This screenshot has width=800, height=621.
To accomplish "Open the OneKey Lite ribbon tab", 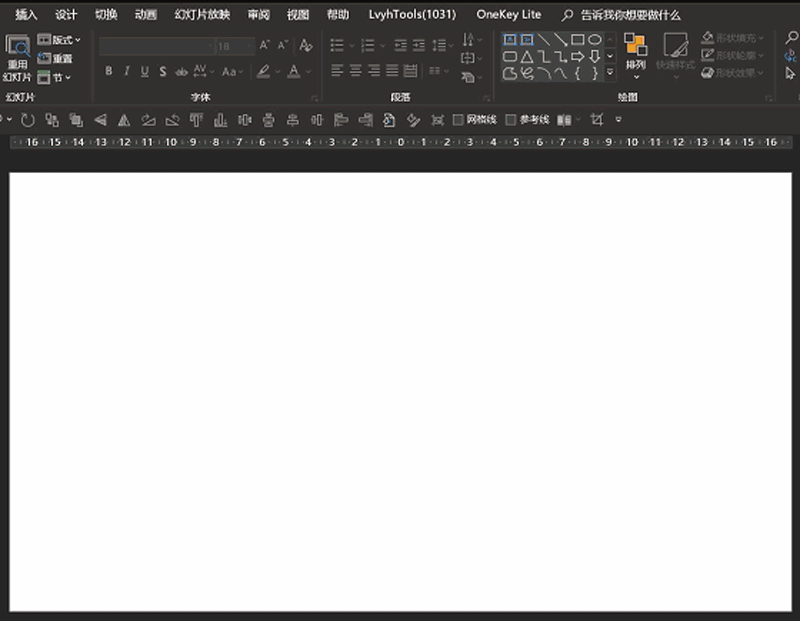I will coord(509,15).
